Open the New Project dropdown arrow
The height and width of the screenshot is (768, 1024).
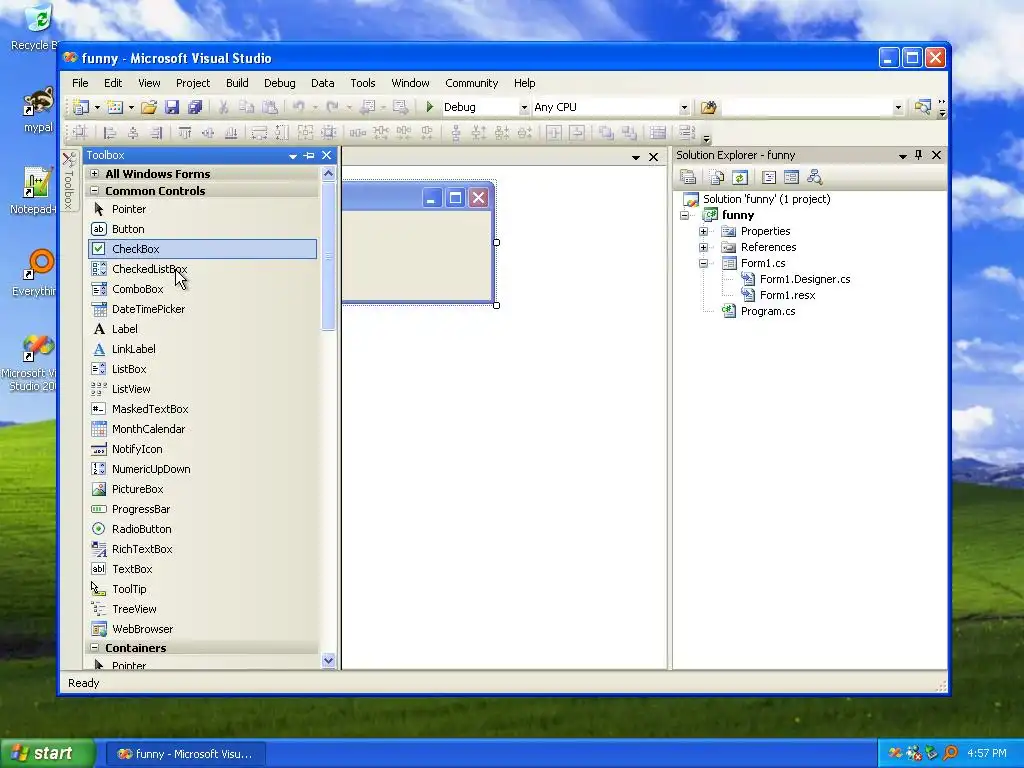click(x=97, y=107)
